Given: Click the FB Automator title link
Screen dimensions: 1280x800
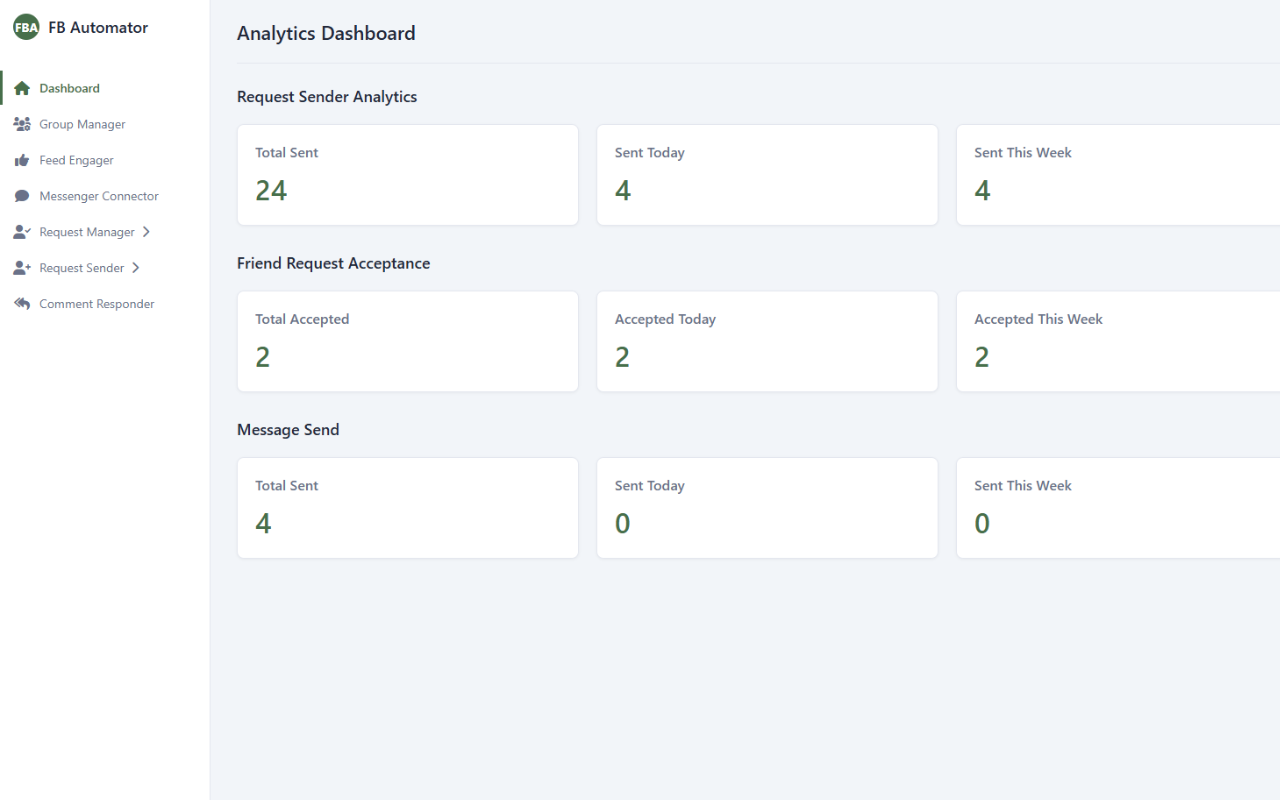Looking at the screenshot, I should click(x=98, y=27).
